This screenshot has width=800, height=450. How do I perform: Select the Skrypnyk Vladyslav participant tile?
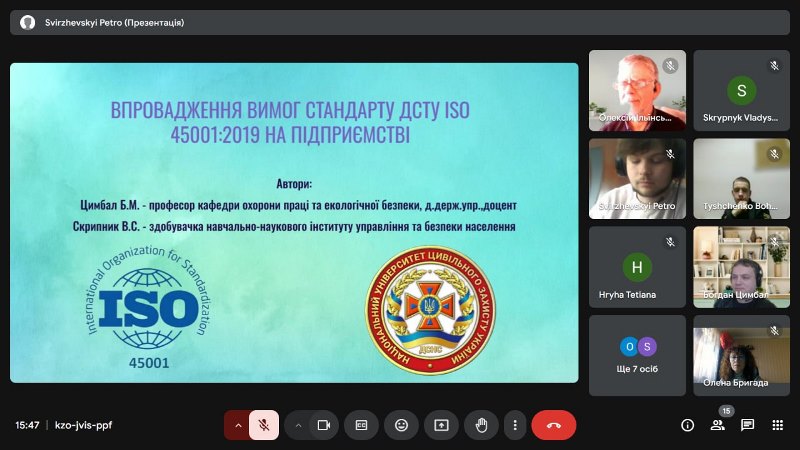[741, 91]
